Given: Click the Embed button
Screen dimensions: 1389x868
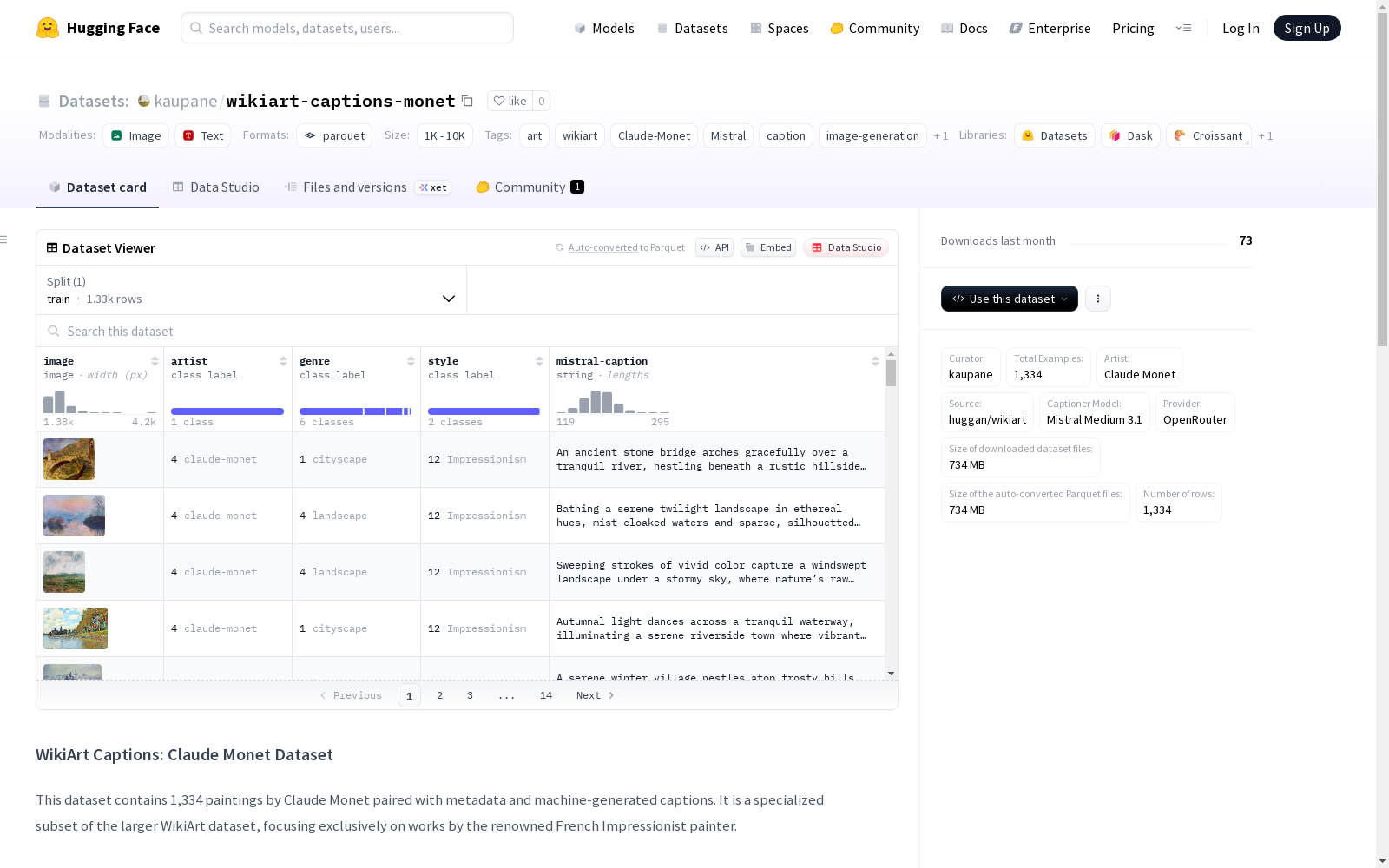Looking at the screenshot, I should coord(768,247).
